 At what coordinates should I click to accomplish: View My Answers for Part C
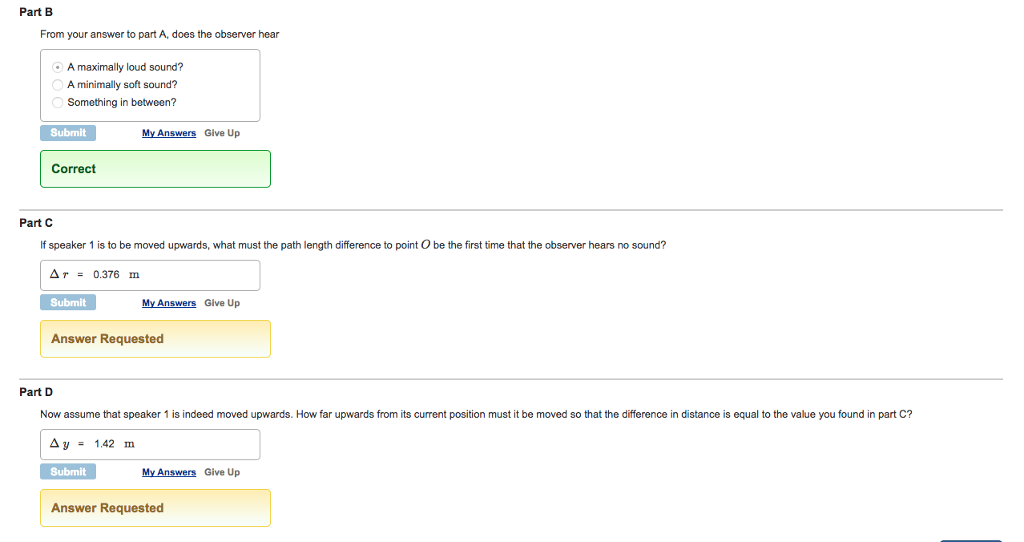[x=169, y=303]
